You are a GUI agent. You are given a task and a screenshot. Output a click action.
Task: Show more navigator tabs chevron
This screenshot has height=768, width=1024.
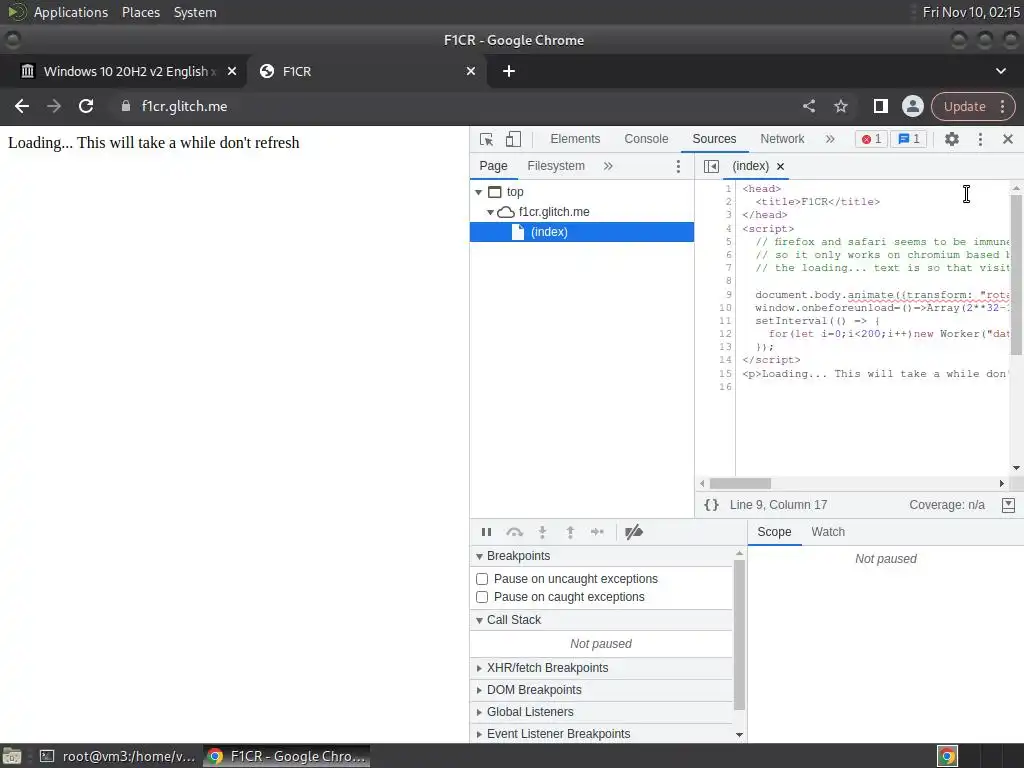(608, 166)
